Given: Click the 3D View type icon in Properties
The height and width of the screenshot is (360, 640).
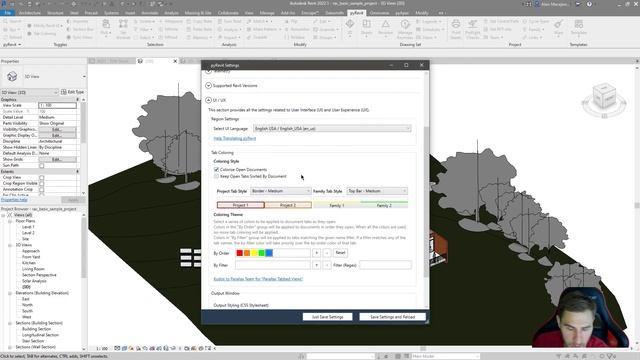Looking at the screenshot, I should (12, 76).
